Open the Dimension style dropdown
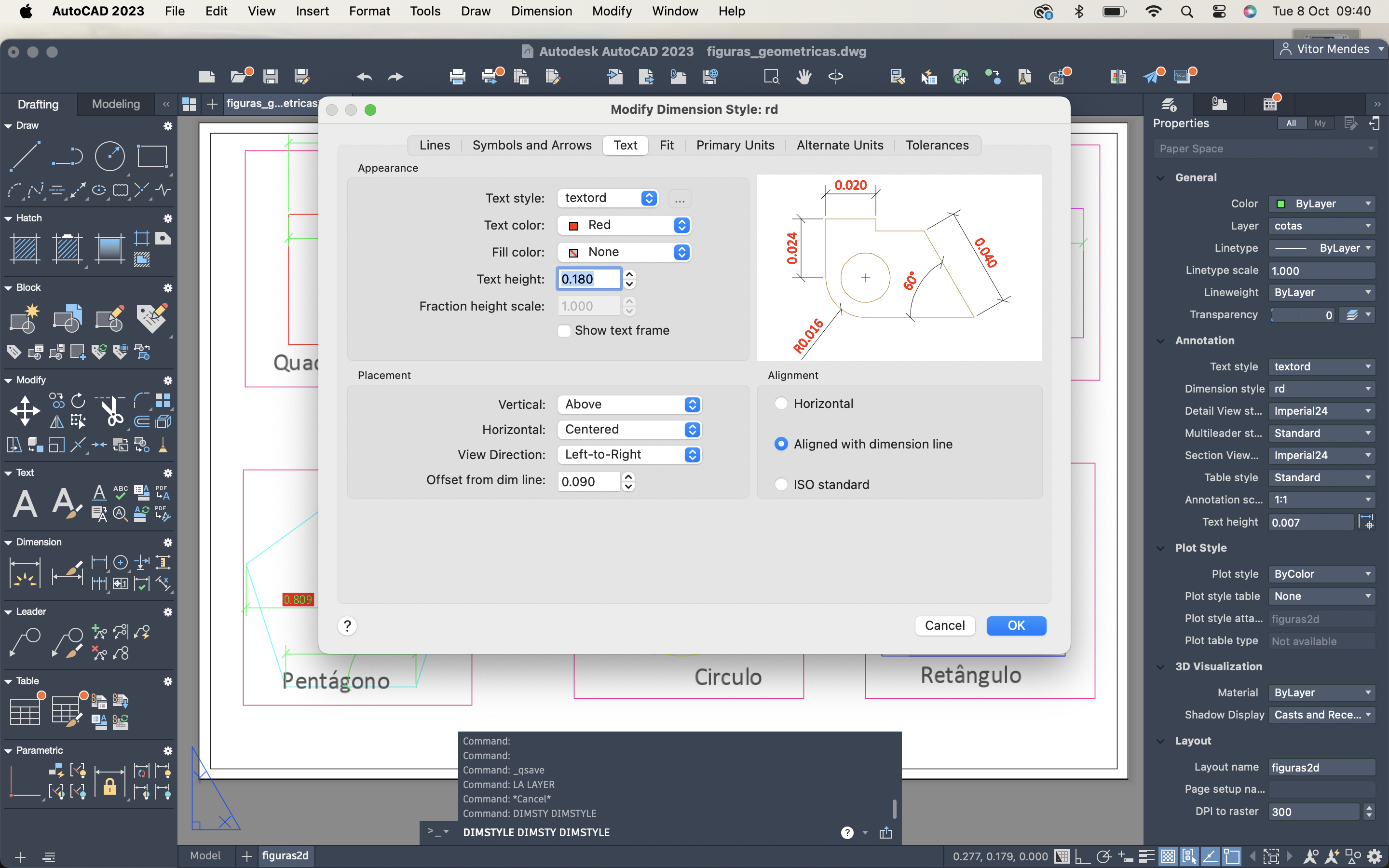Screen dimensions: 1389x868 1321,389
